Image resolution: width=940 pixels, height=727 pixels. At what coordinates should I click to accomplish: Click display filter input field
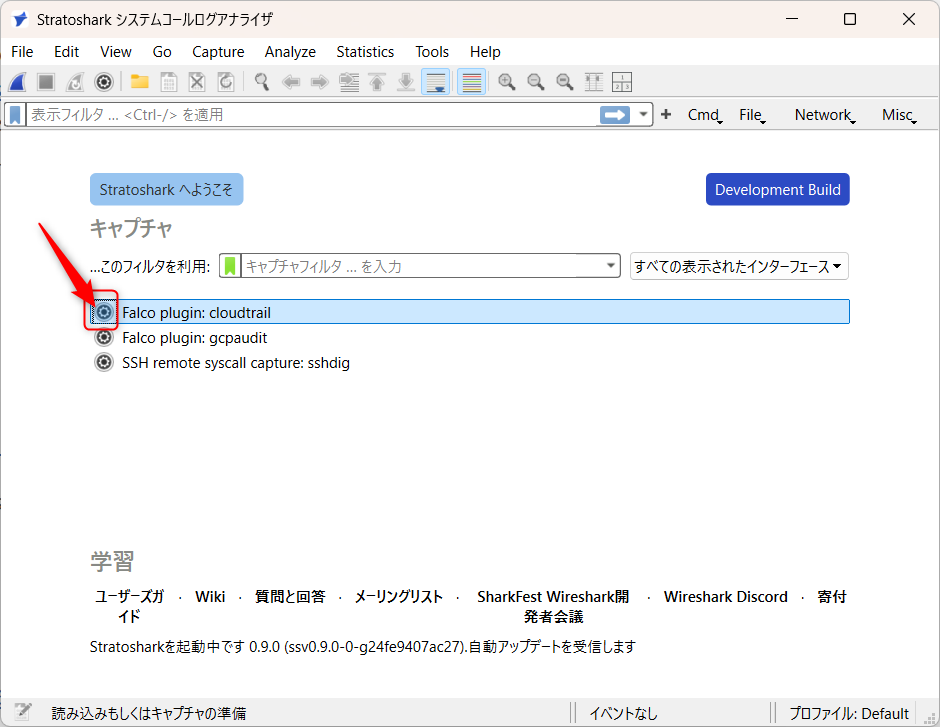(x=312, y=114)
